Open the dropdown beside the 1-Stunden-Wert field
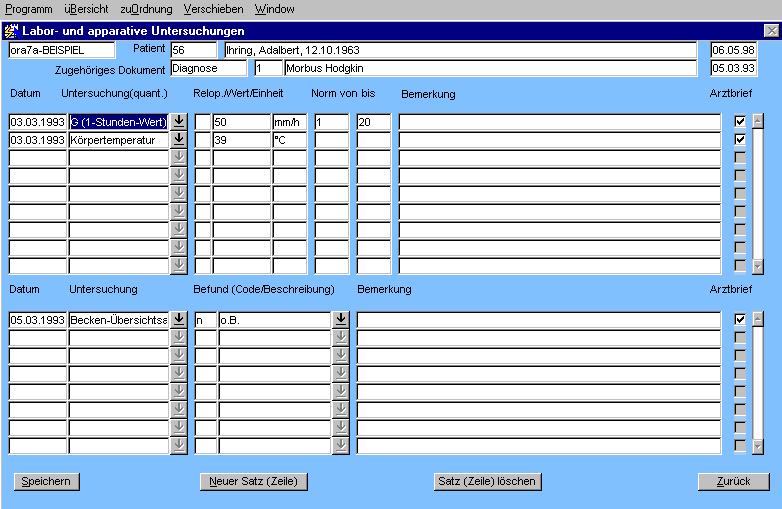782x509 pixels. 179,122
